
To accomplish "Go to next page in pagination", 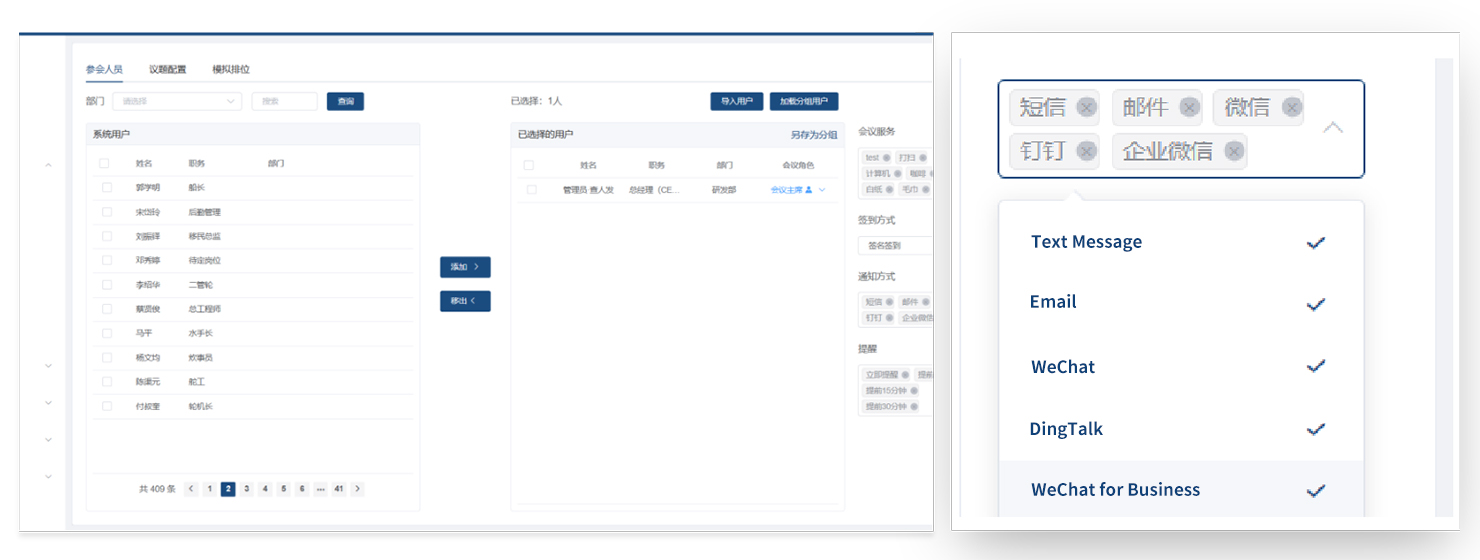I will [358, 489].
